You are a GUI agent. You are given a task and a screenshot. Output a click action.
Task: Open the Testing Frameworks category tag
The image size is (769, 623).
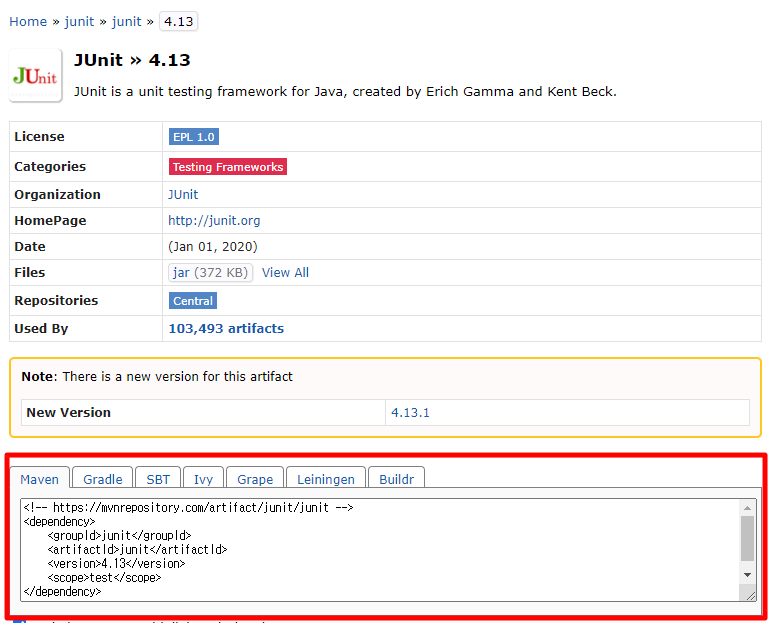(228, 167)
